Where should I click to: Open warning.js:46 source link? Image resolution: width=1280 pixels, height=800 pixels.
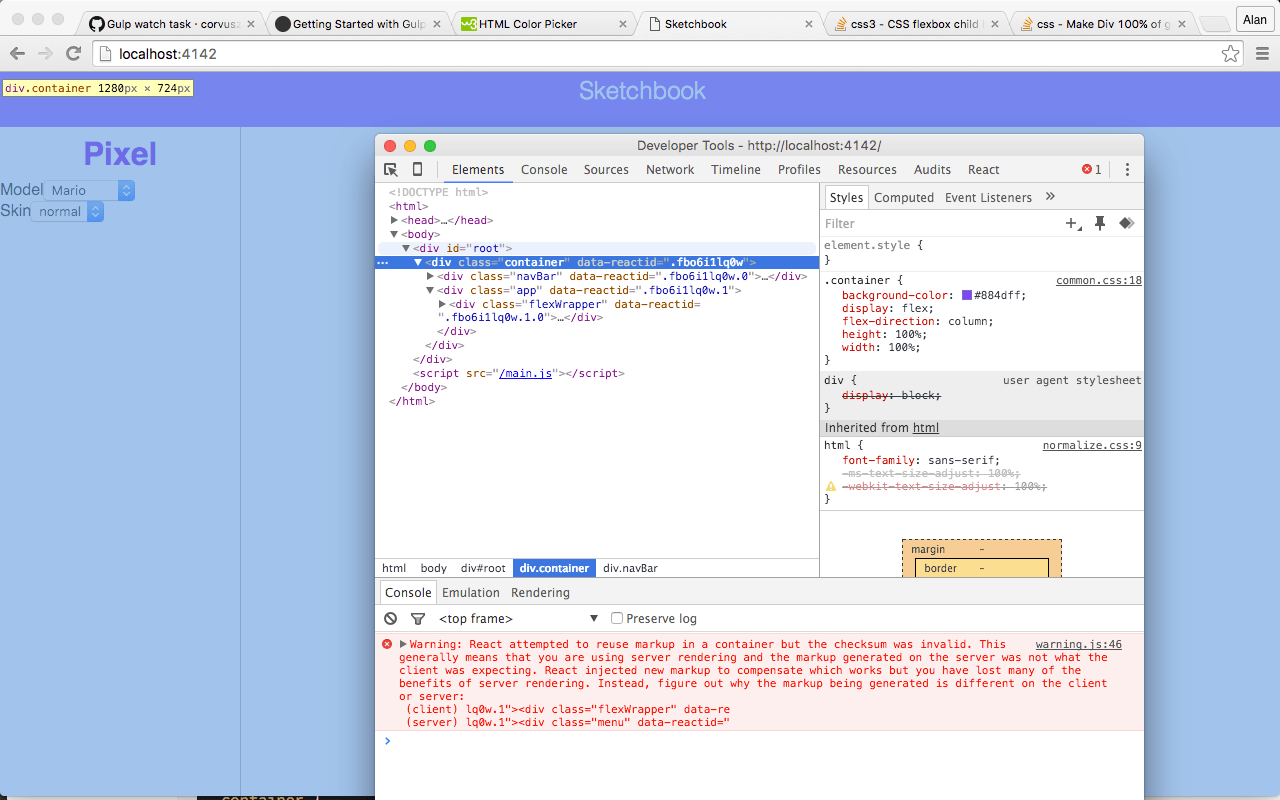click(1079, 645)
